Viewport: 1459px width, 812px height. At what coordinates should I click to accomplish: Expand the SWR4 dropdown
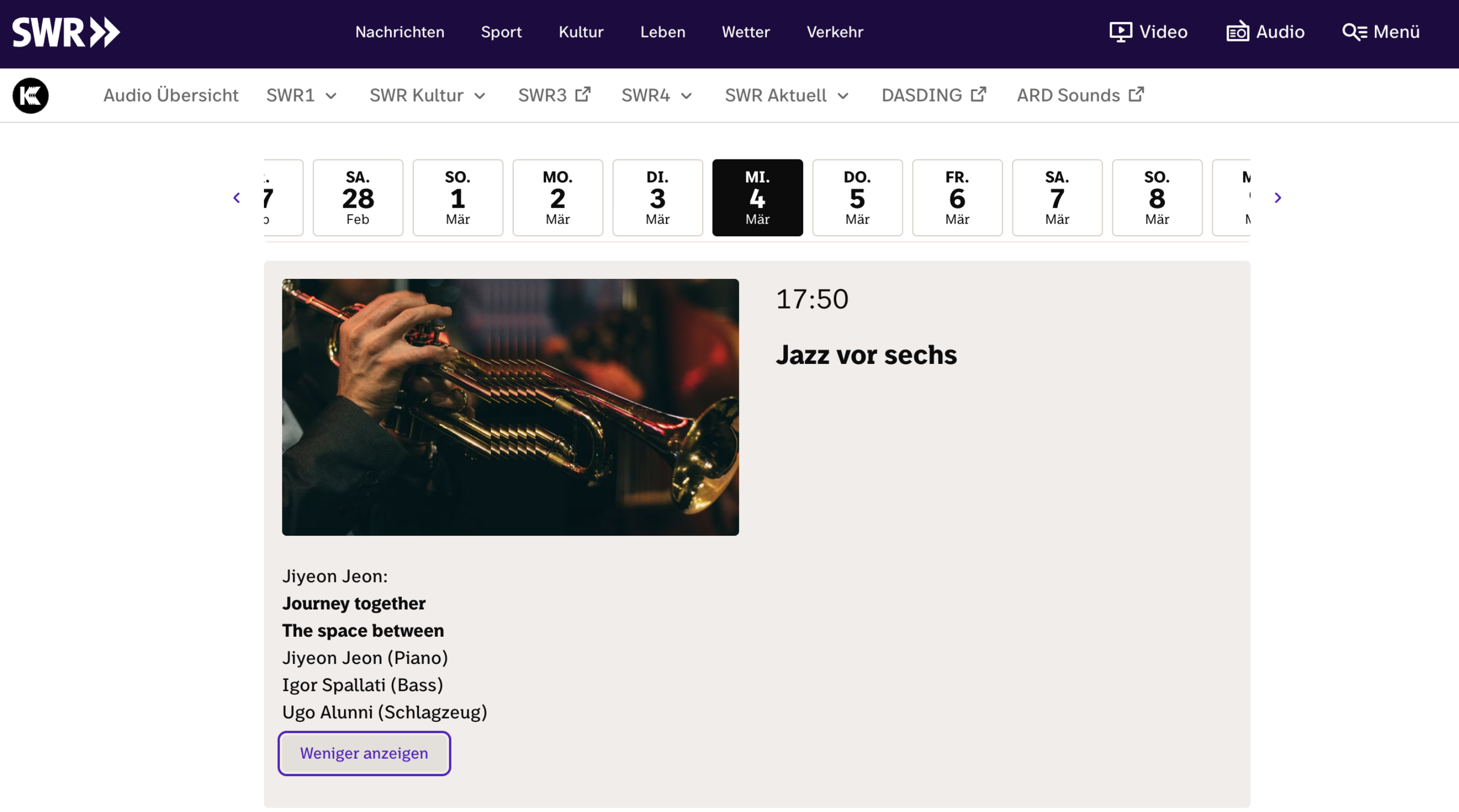tap(686, 96)
